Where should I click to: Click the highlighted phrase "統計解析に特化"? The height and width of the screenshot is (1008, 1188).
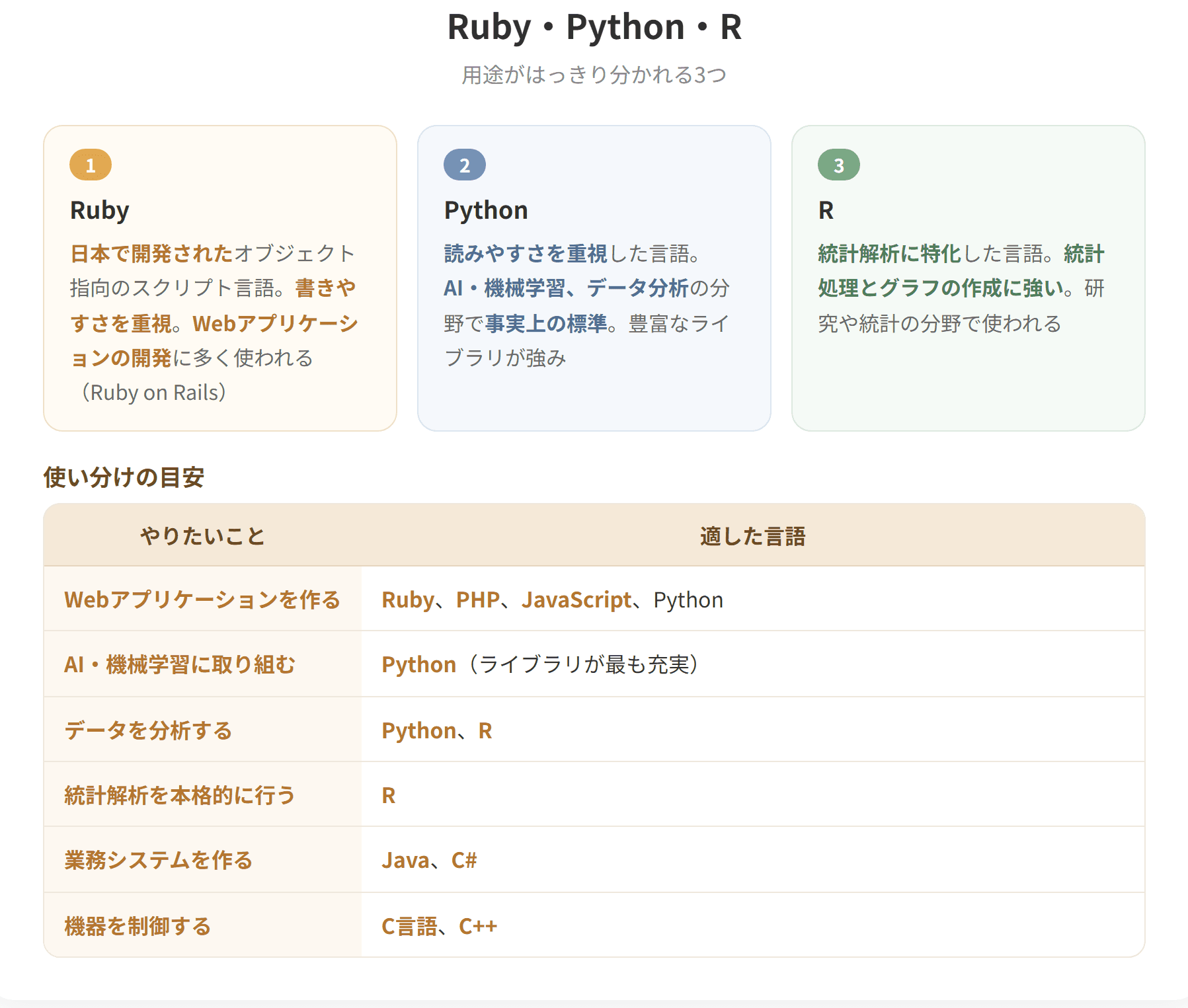tap(889, 253)
